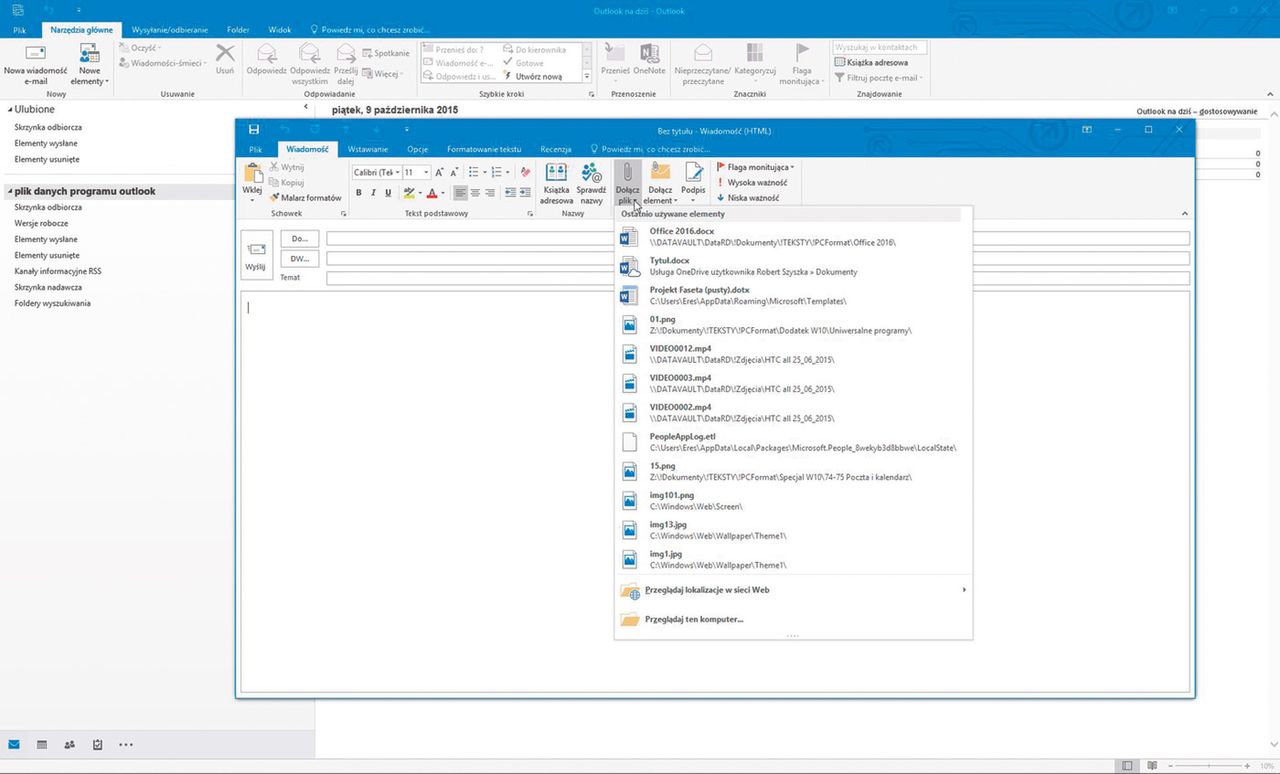Save the message with the floppy disk icon
The height and width of the screenshot is (774, 1280).
(x=254, y=130)
